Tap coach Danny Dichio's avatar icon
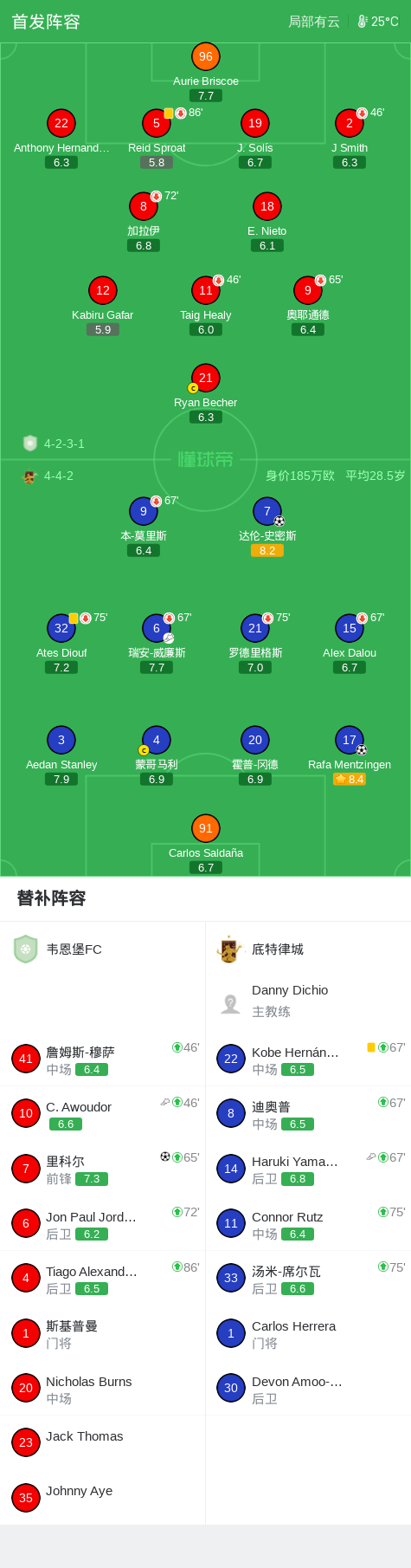The height and width of the screenshot is (1568, 411). point(230,1004)
